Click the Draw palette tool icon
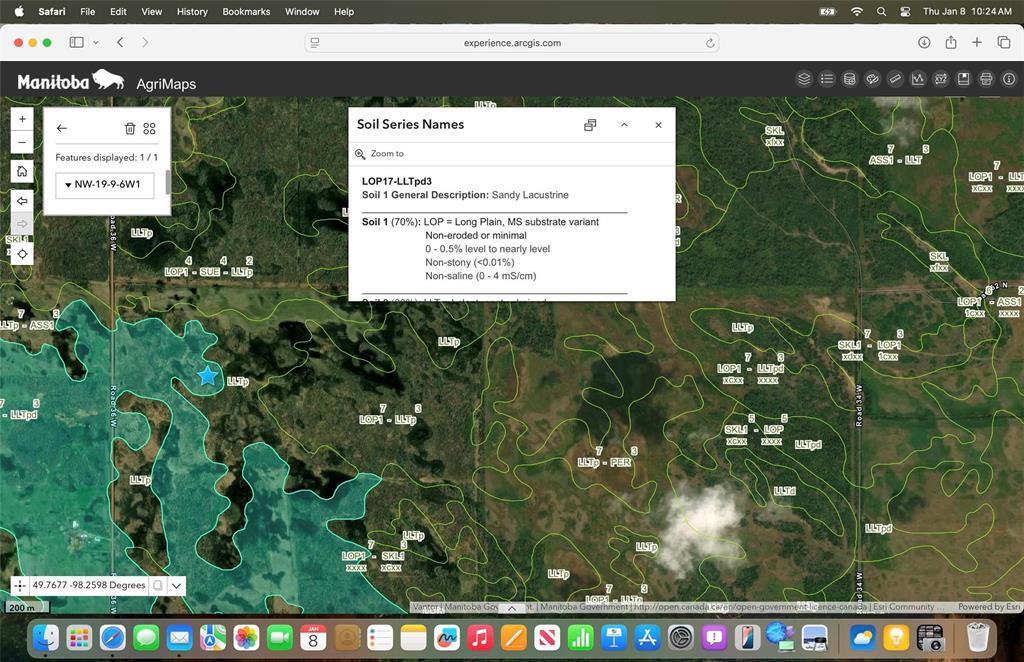1024x662 pixels. pos(872,79)
